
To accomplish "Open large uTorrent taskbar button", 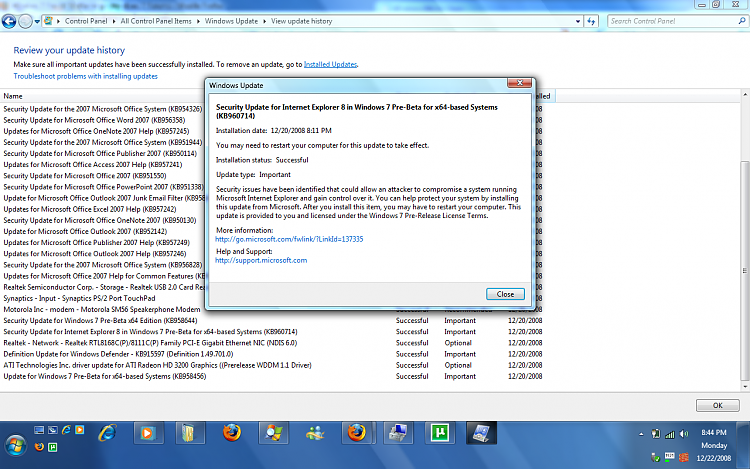I will [440, 433].
